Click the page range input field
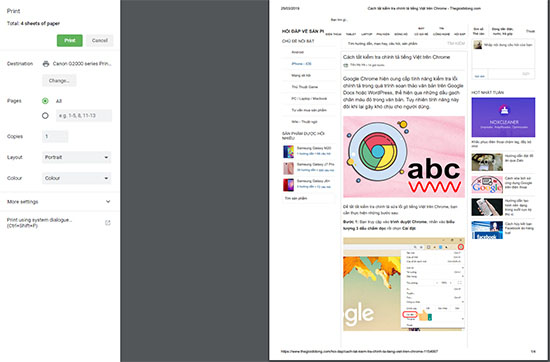550x362 pixels. pyautogui.click(x=84, y=115)
